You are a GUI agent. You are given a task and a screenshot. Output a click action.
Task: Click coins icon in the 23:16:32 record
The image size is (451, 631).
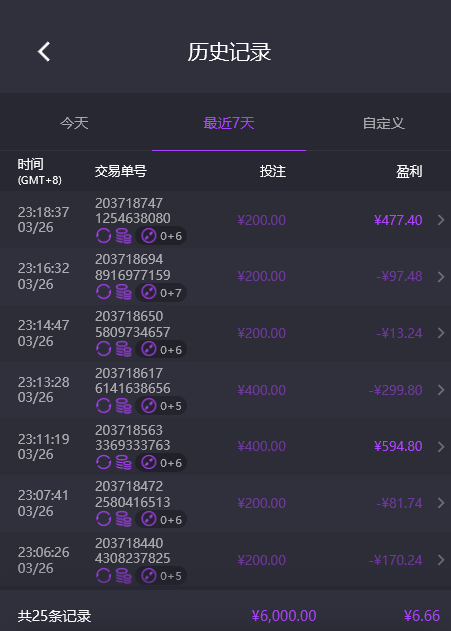[124, 293]
